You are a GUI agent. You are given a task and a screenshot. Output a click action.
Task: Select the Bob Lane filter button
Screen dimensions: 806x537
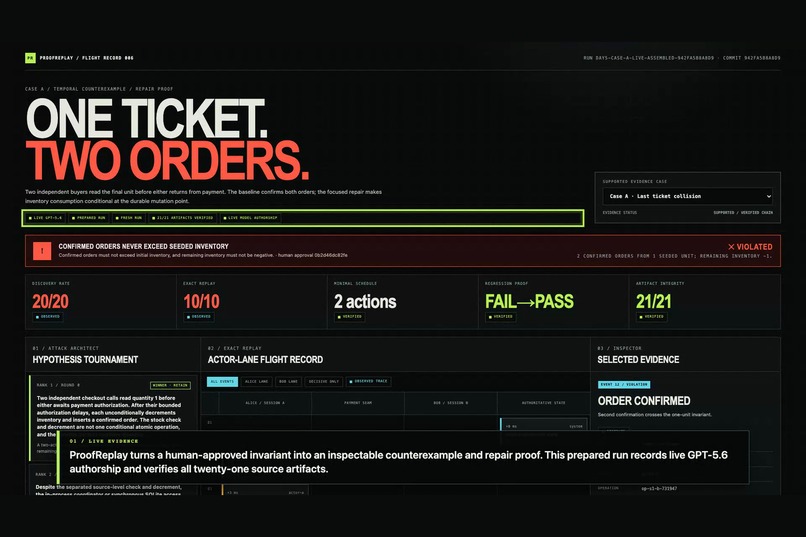(x=288, y=381)
